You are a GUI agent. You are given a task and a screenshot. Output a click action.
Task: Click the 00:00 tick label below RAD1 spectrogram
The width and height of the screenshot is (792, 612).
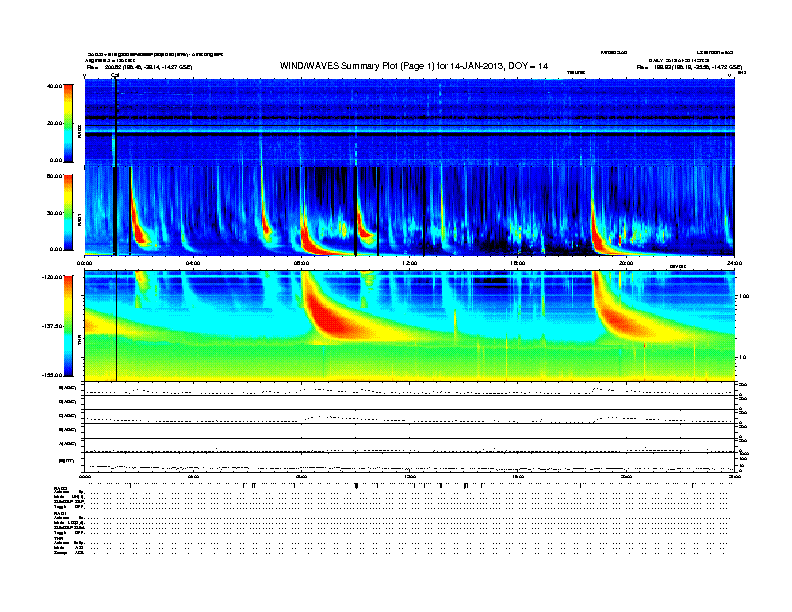[x=84, y=263]
